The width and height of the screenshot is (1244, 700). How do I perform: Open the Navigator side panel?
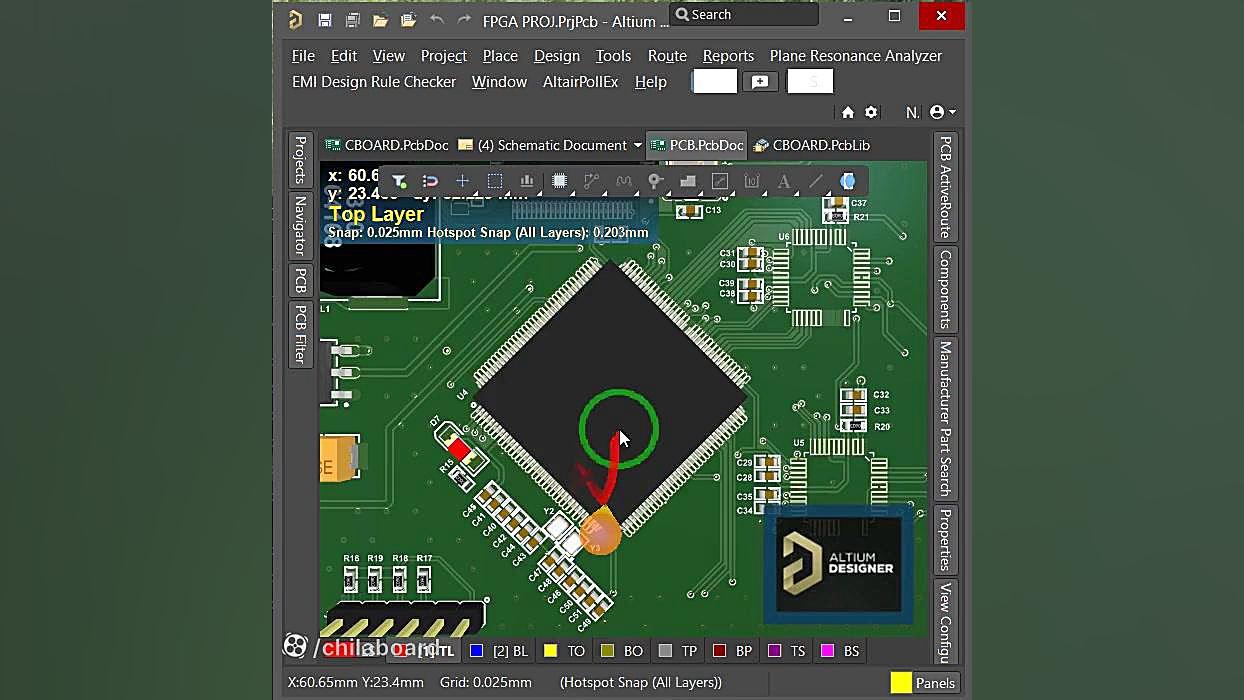300,226
